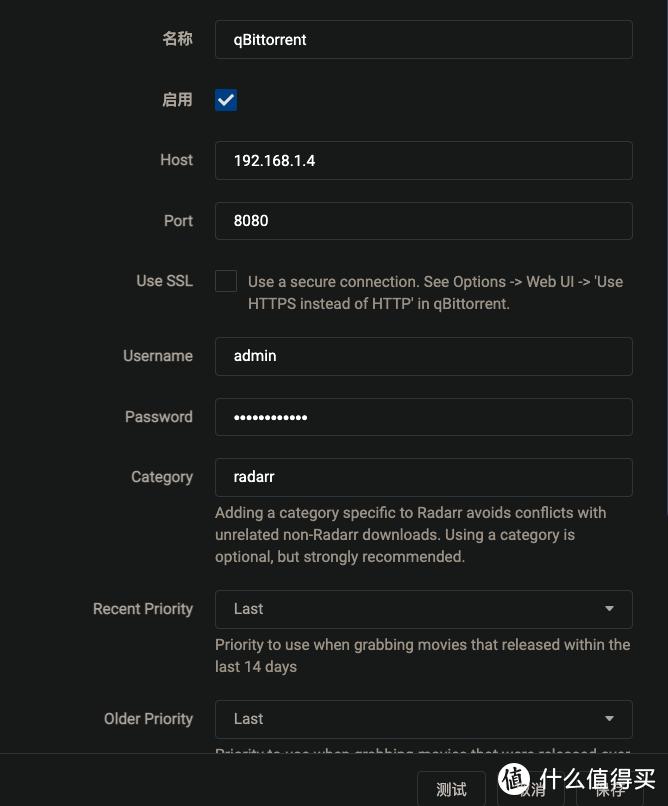Click into the masked Password field
Image resolution: width=668 pixels, height=806 pixels.
point(423,417)
